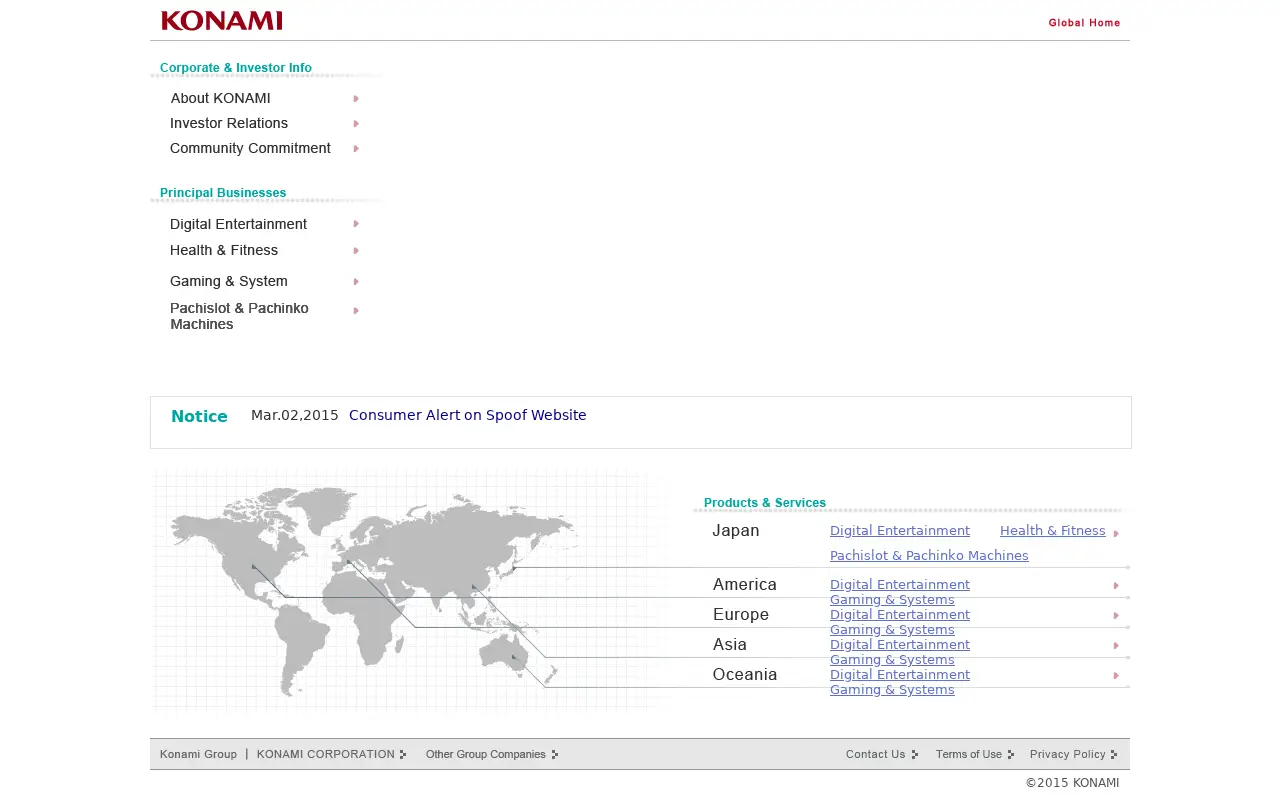
Task: Open Oceania Digital Entertainment link
Action: 900,675
